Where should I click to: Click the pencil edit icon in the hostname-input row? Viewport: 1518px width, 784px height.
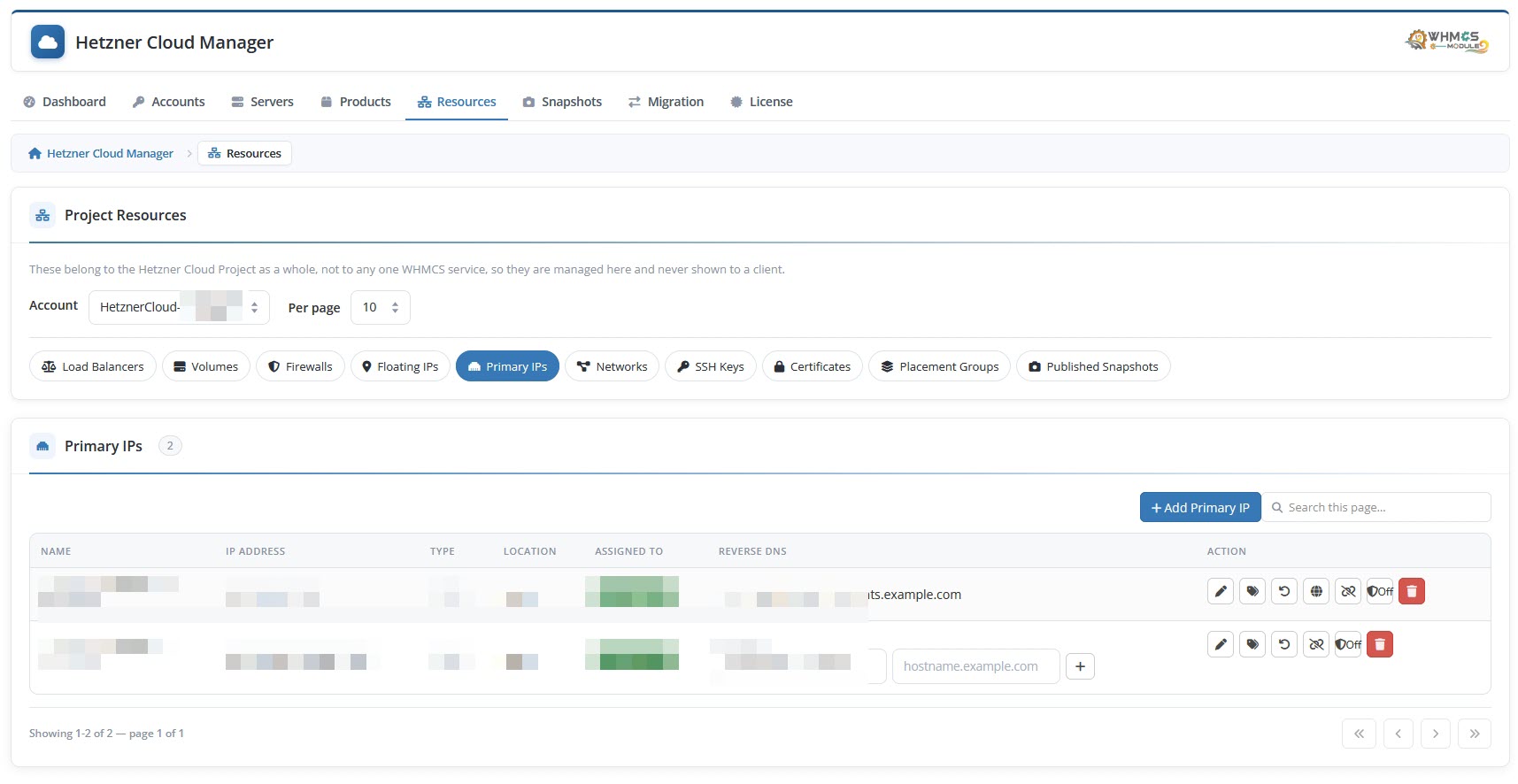[x=1221, y=644]
